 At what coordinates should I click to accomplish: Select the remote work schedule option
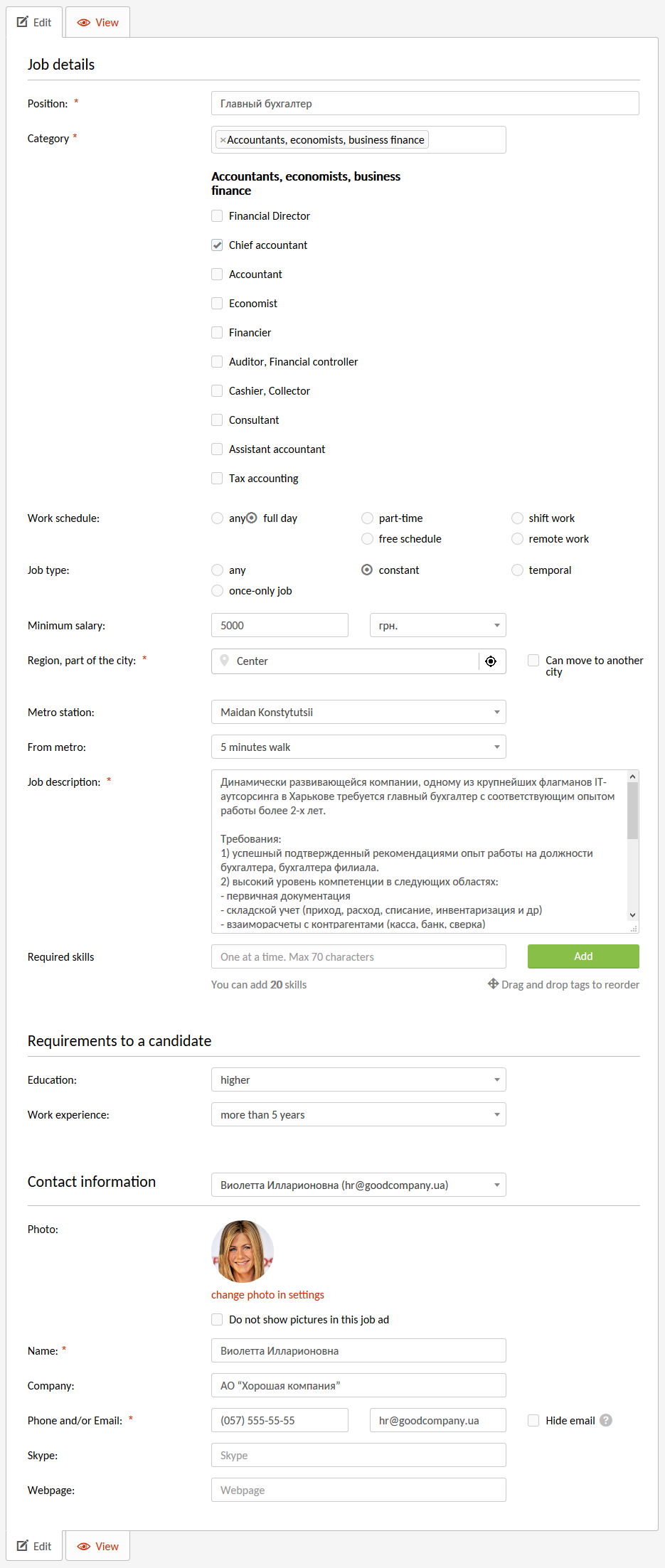[x=517, y=539]
